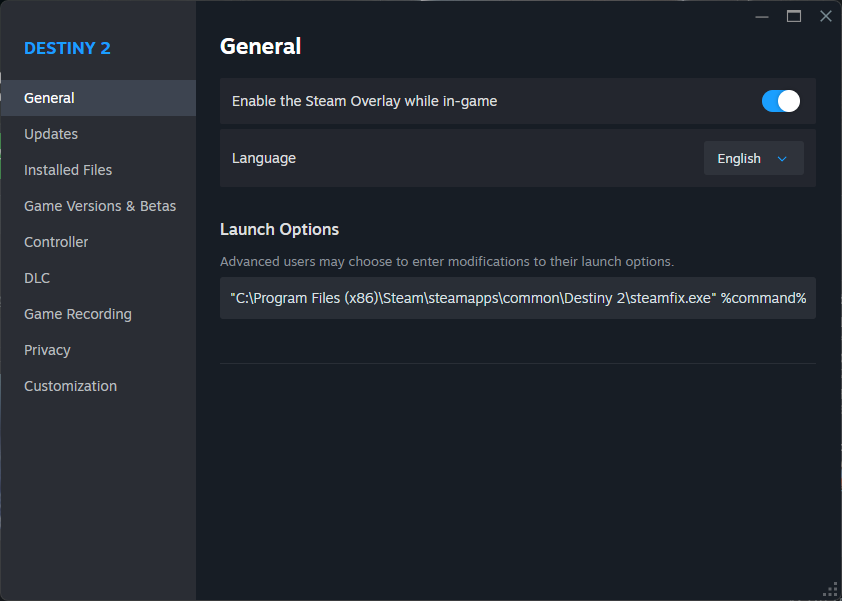Click the Launch Options heading

279,229
